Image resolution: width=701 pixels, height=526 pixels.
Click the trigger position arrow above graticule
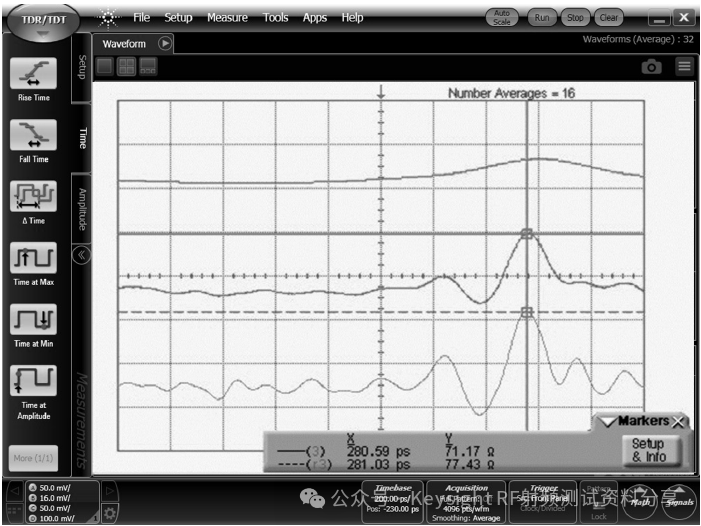pos(381,92)
